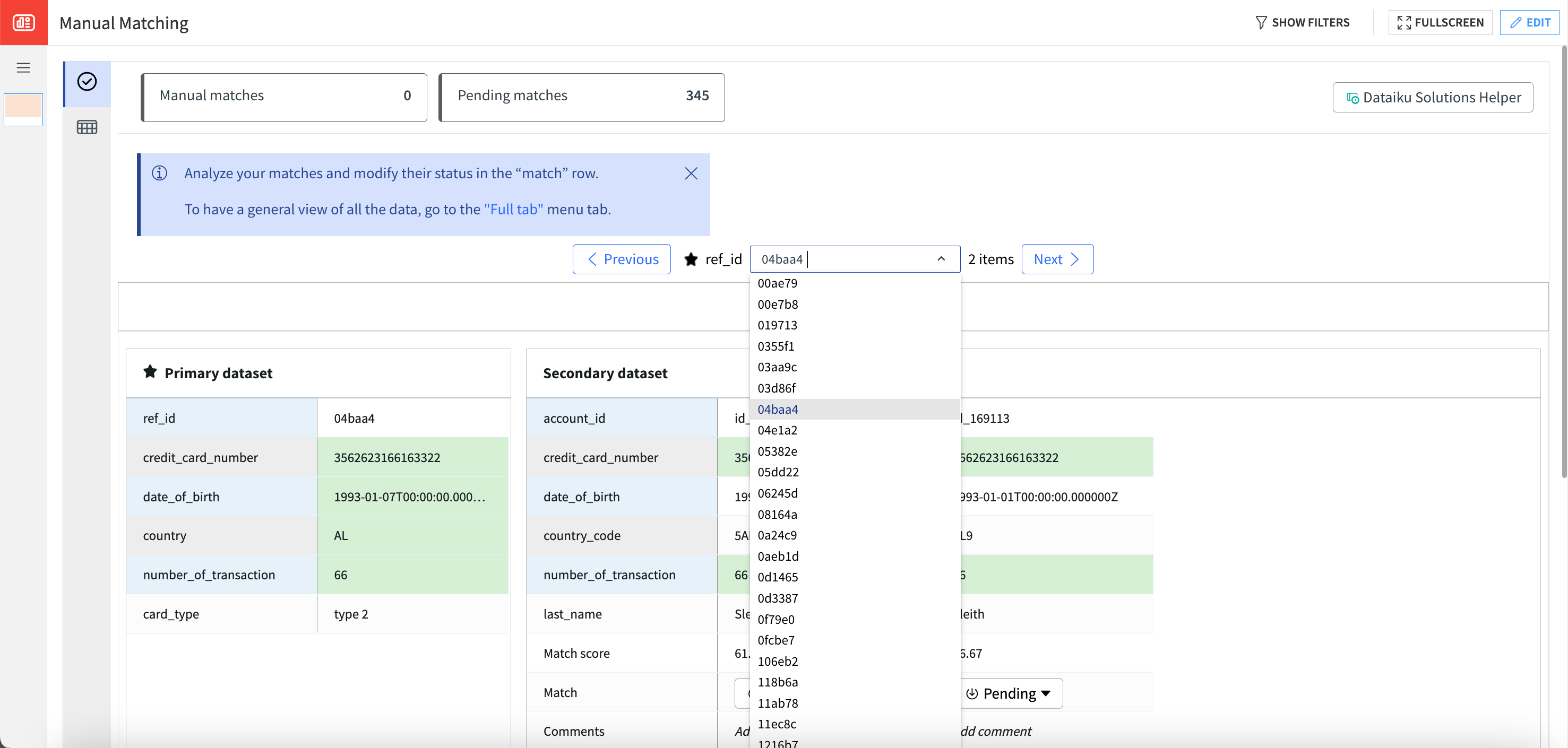Toggle the star beside Primary dataset header

150,371
